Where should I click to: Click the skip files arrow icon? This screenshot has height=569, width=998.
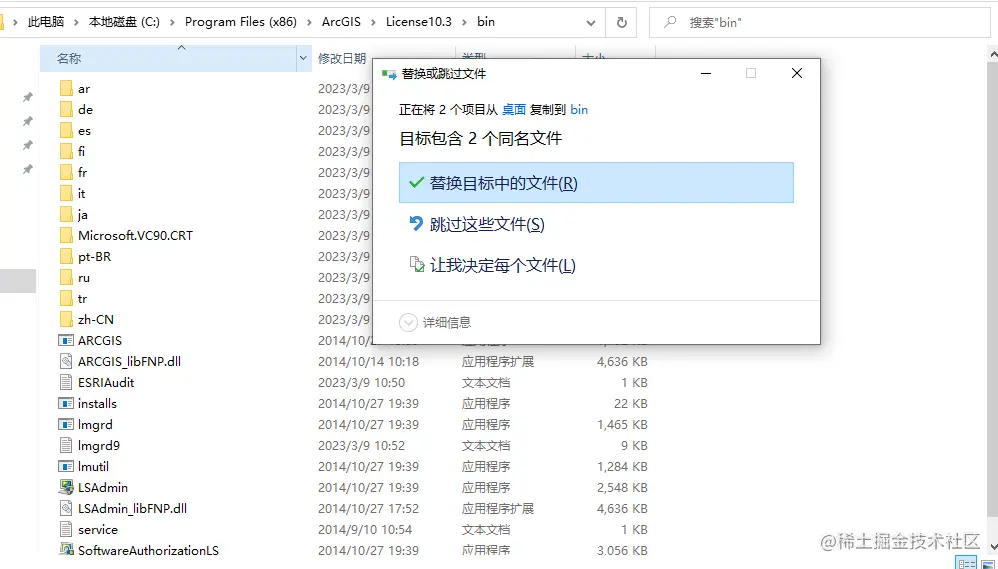tap(416, 223)
